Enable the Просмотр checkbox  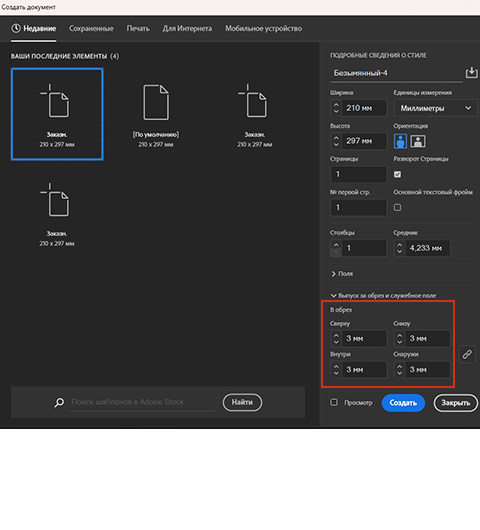(334, 402)
